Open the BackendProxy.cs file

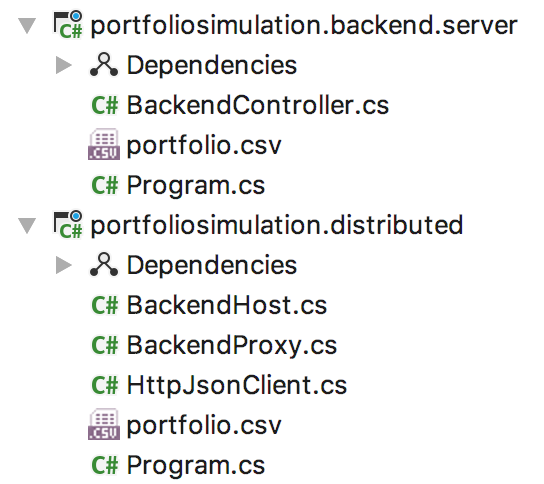click(x=232, y=346)
